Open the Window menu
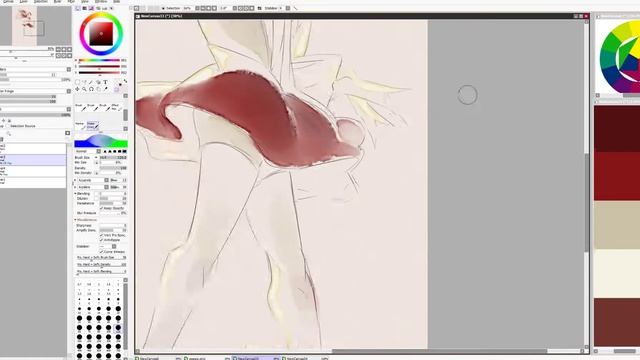The height and width of the screenshot is (360, 640). click(101, 2)
